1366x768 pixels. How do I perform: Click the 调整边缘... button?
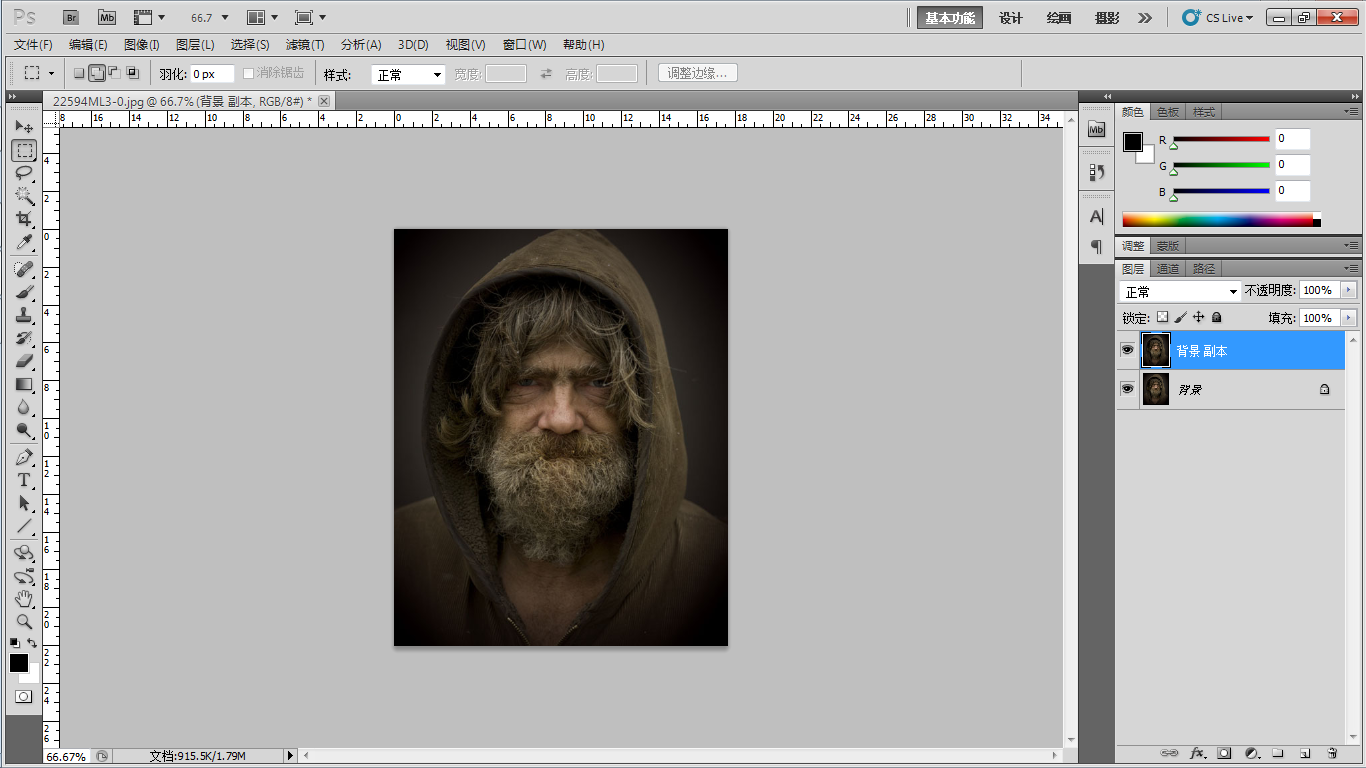click(x=698, y=73)
